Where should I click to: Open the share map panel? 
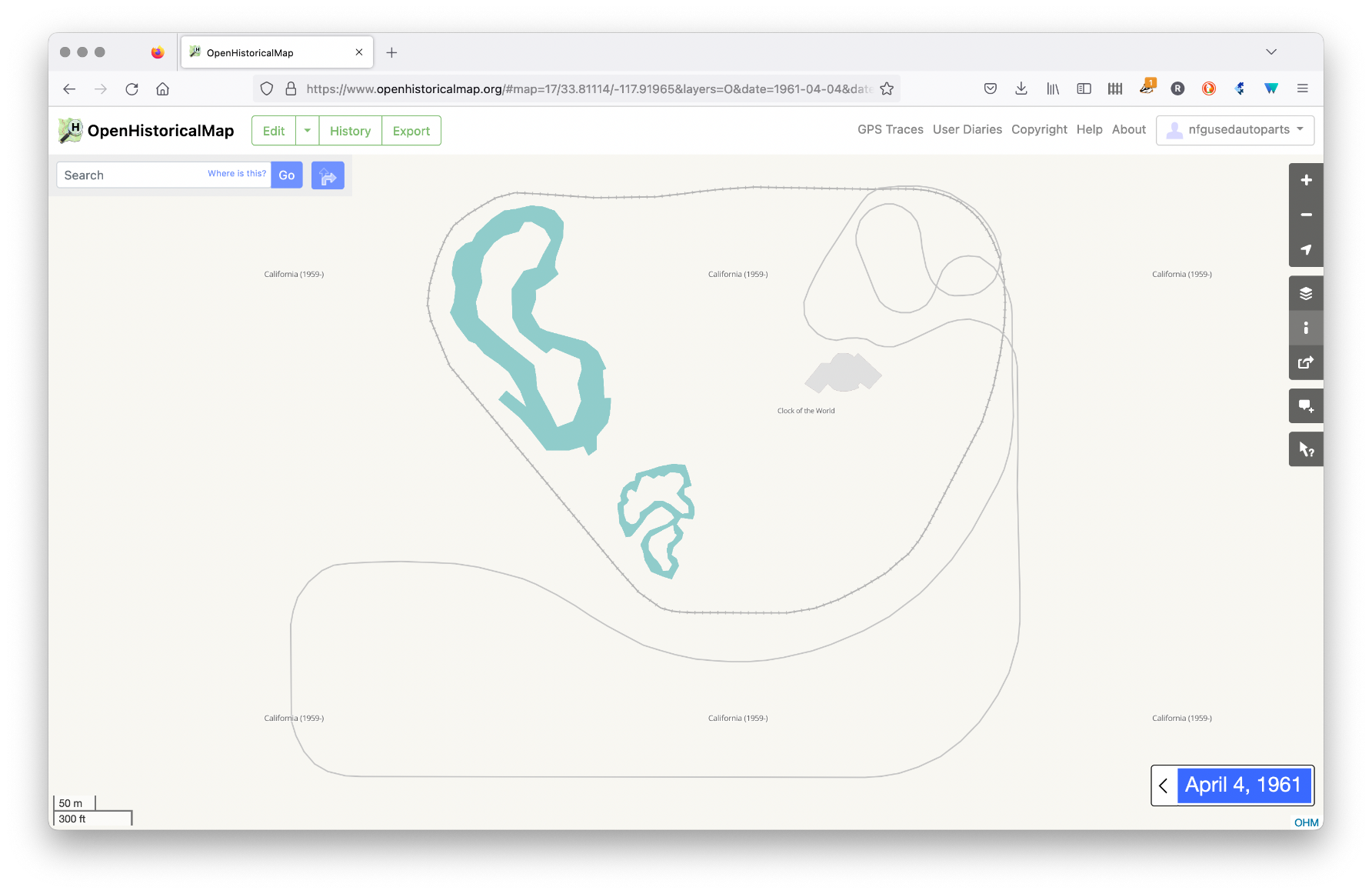(x=1305, y=362)
